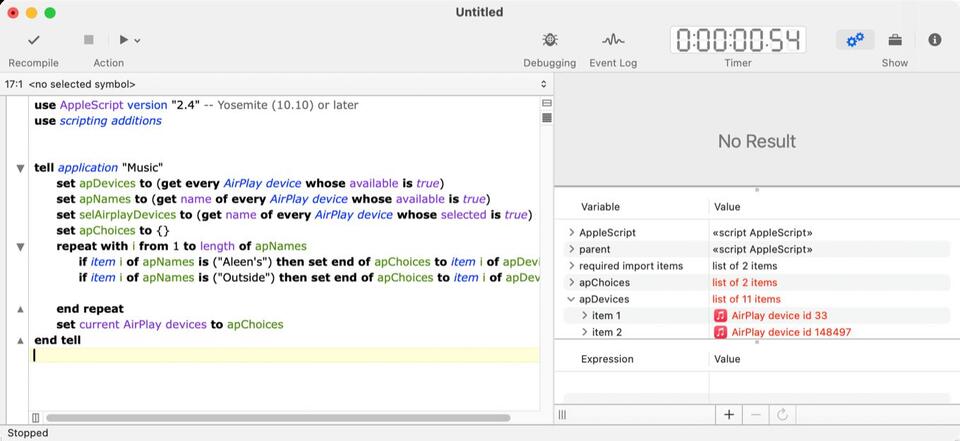Click the pane handle icon left of plus
The width and height of the screenshot is (960, 441).
[562, 415]
